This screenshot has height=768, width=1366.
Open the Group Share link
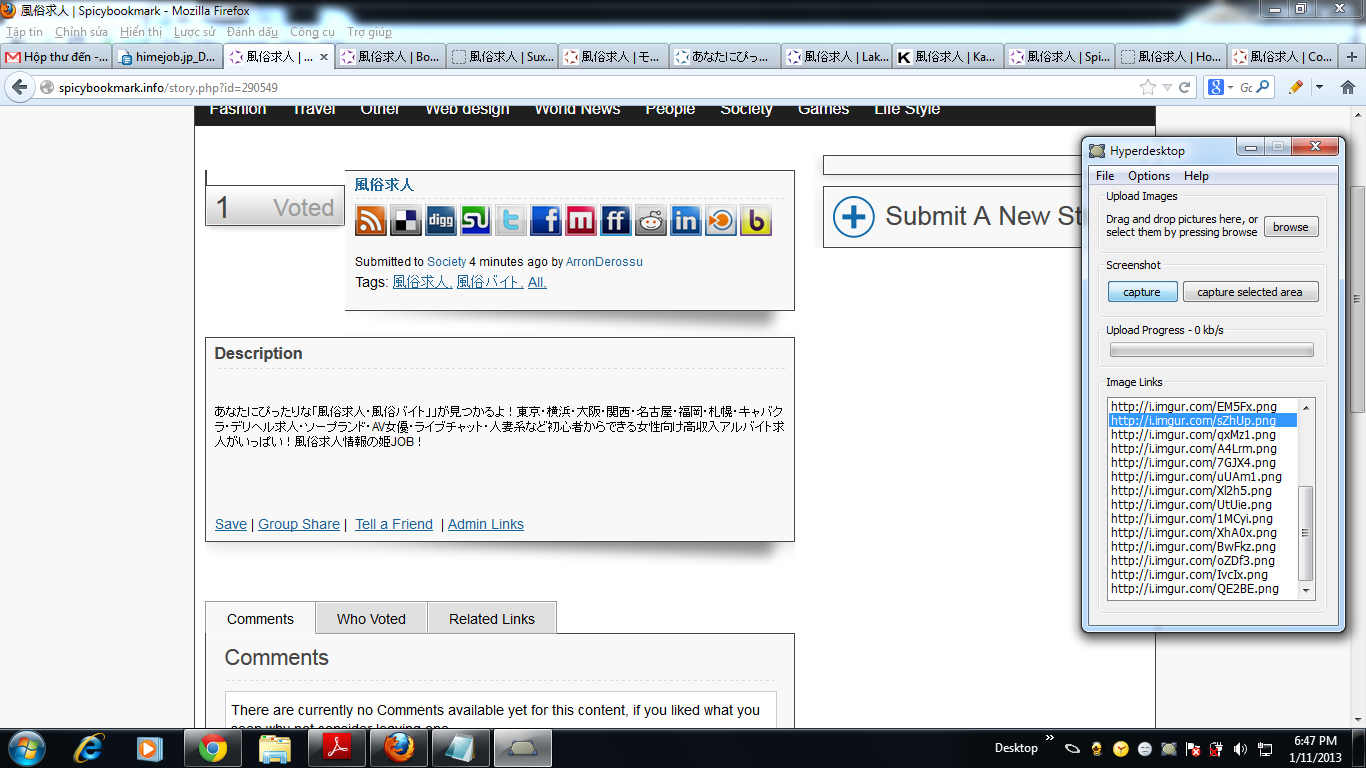point(299,524)
